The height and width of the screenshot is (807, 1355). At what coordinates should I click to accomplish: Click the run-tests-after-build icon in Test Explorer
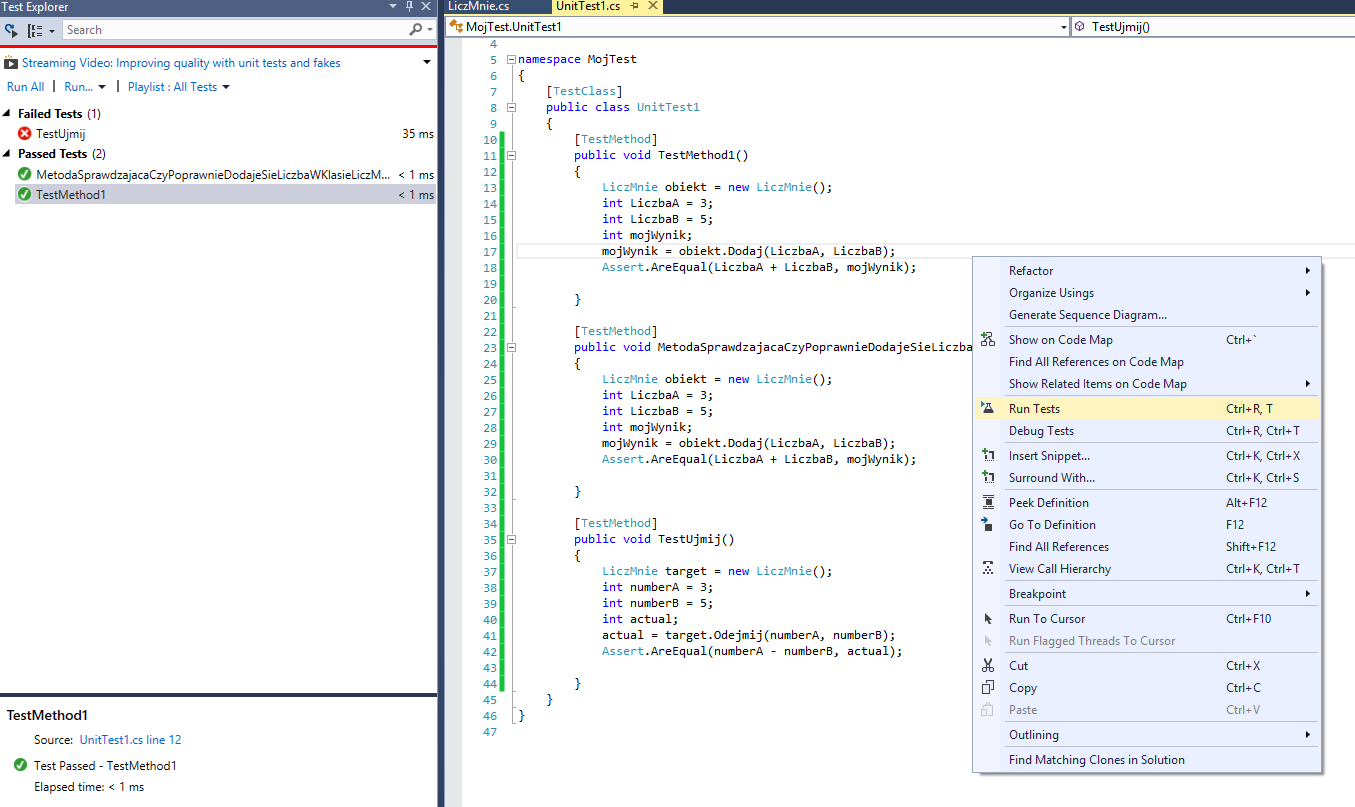coord(12,30)
